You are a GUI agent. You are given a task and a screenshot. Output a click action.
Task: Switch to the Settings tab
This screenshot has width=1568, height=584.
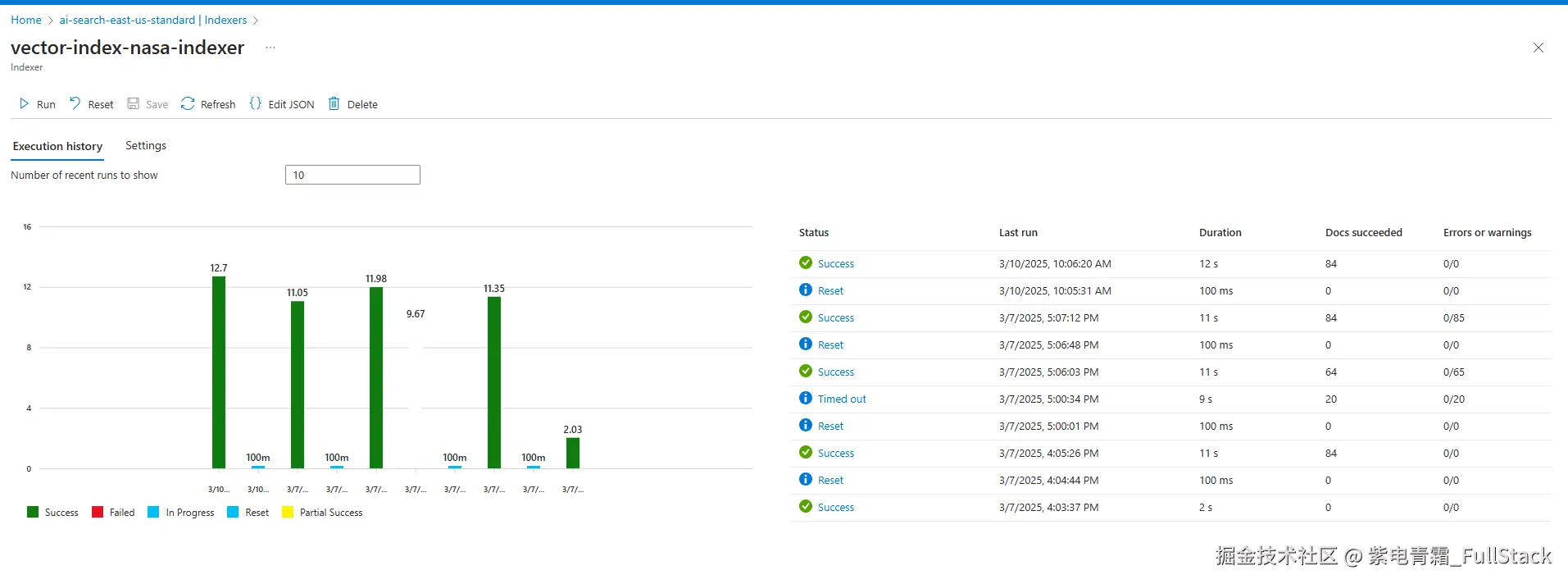146,145
